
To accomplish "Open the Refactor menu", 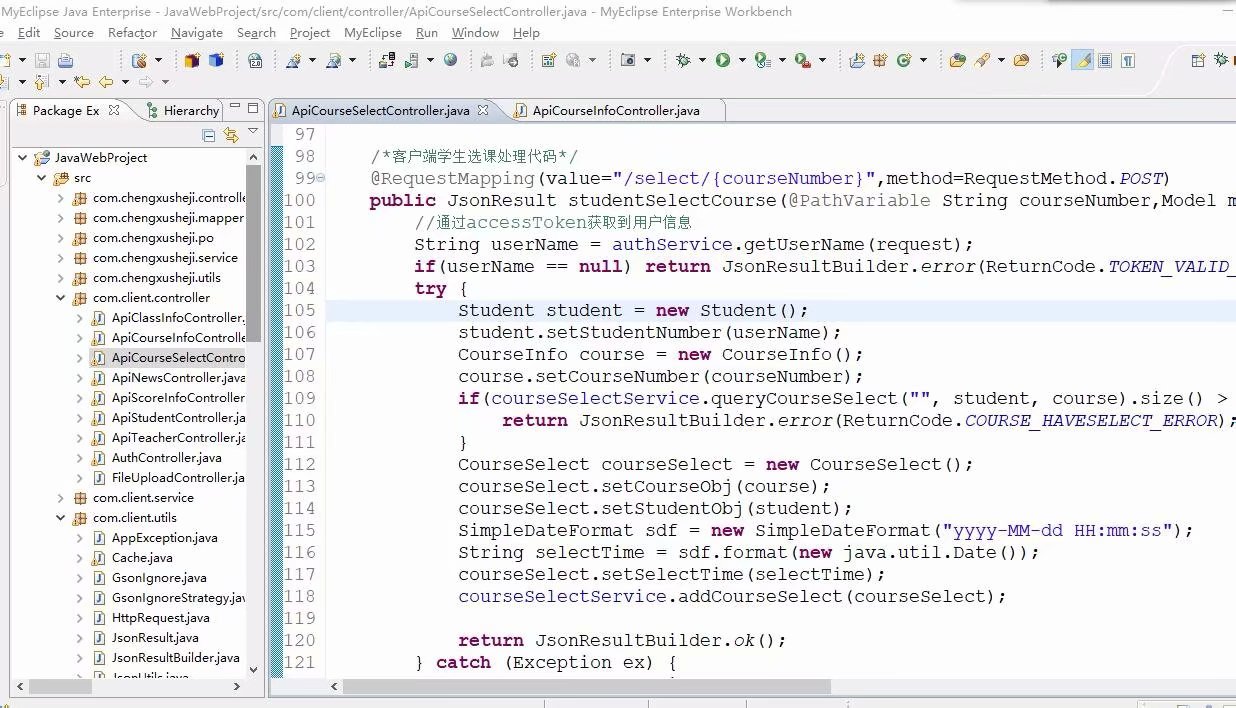I will (x=132, y=32).
